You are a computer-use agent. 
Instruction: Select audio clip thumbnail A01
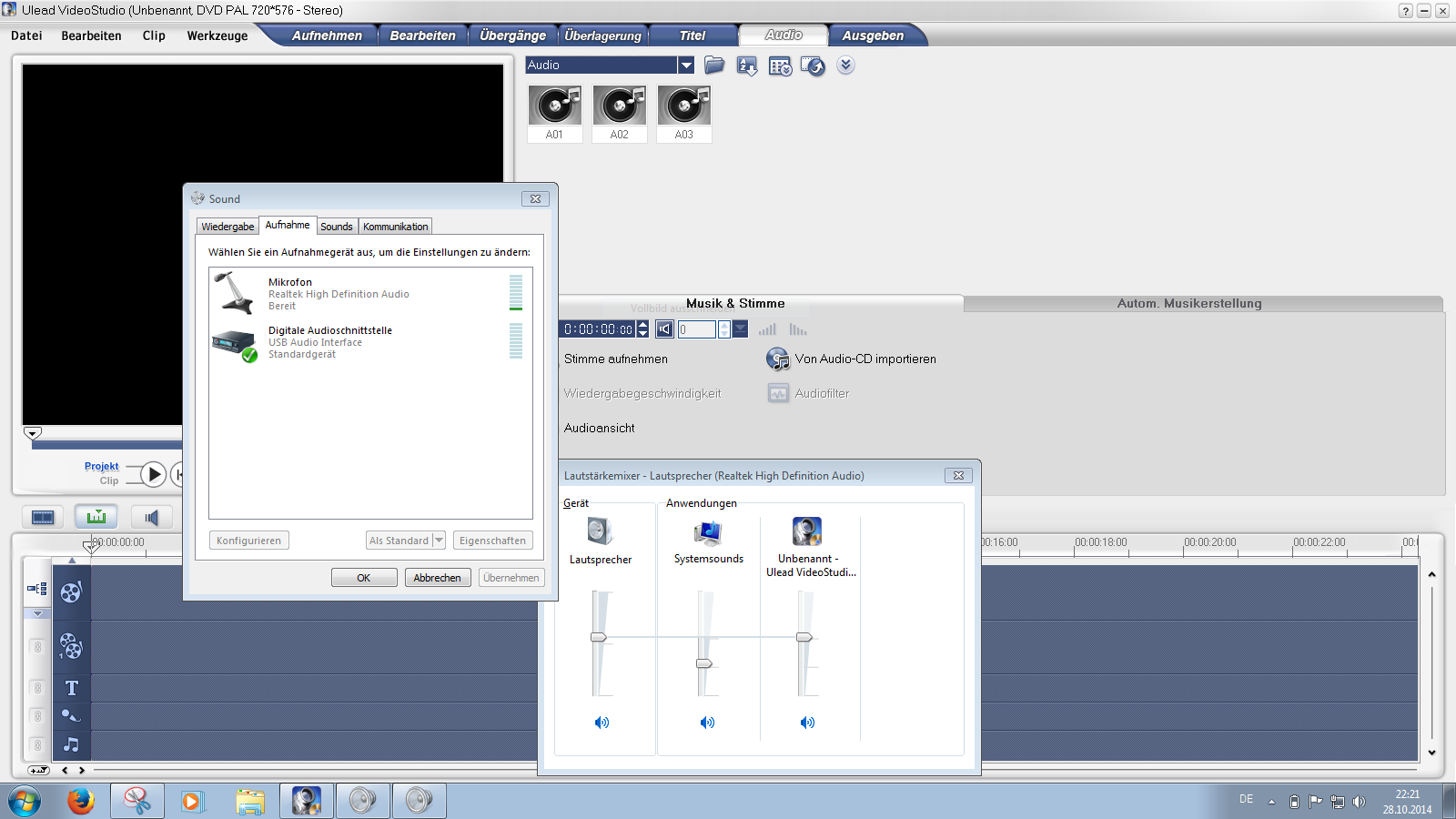[554, 113]
